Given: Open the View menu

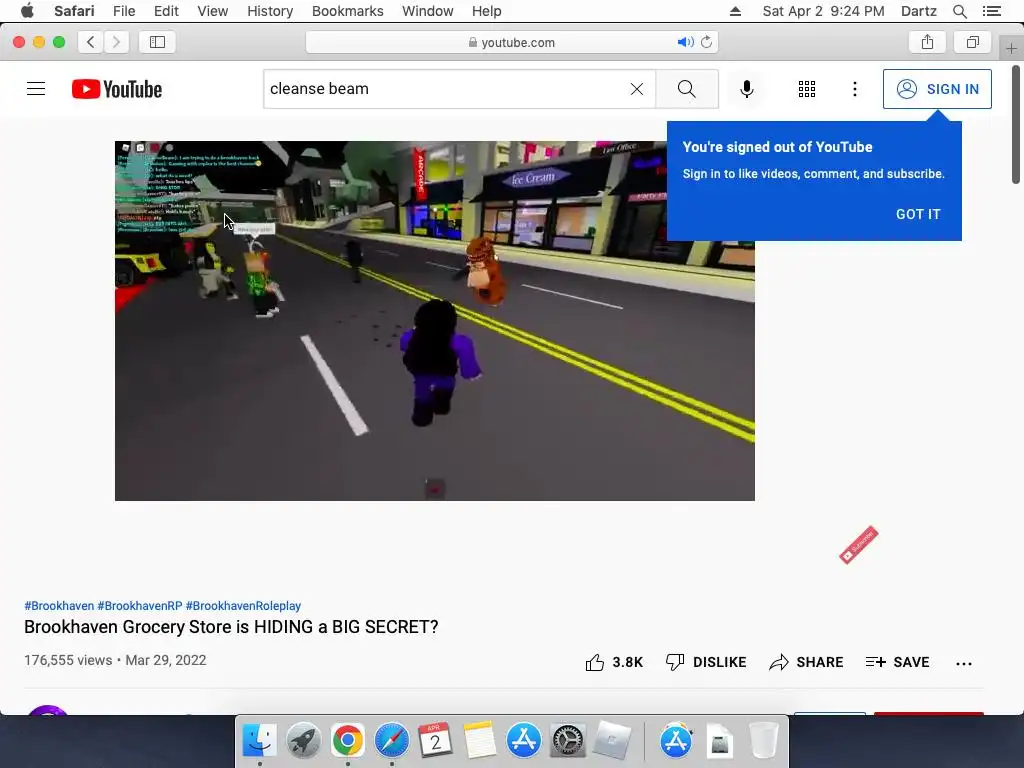Looking at the screenshot, I should coord(212,11).
